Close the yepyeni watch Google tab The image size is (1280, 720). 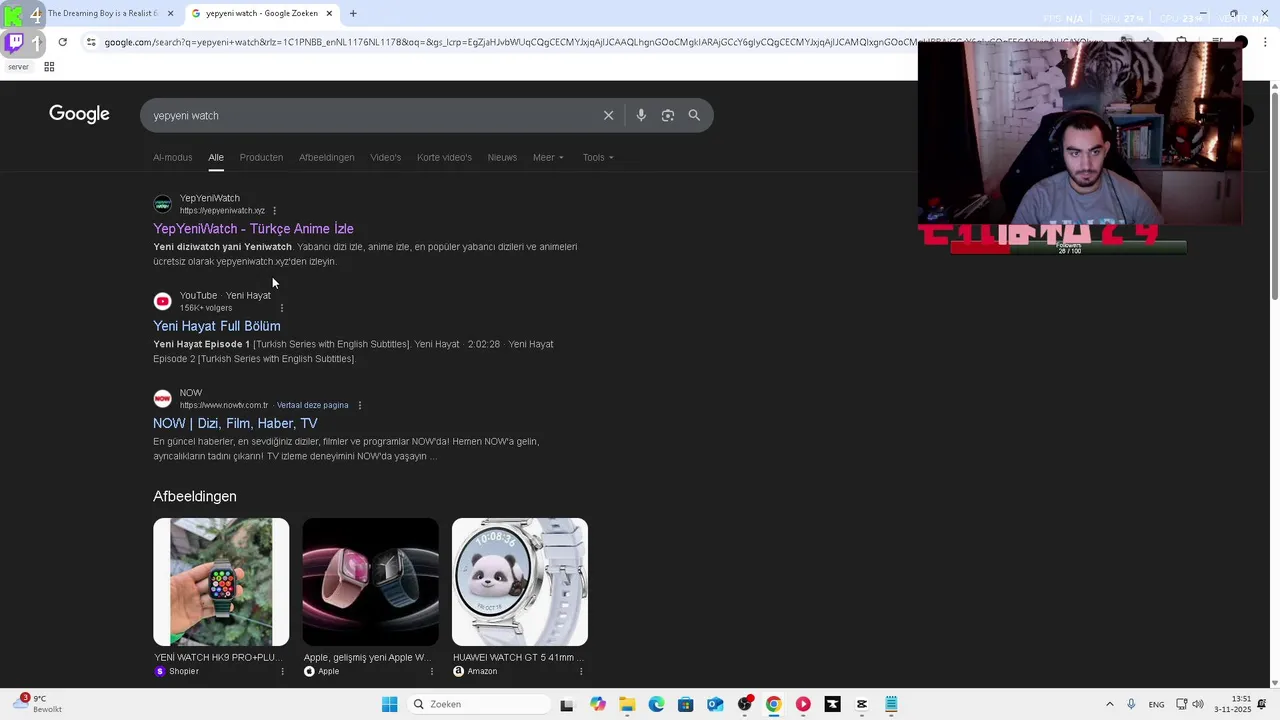(x=329, y=13)
